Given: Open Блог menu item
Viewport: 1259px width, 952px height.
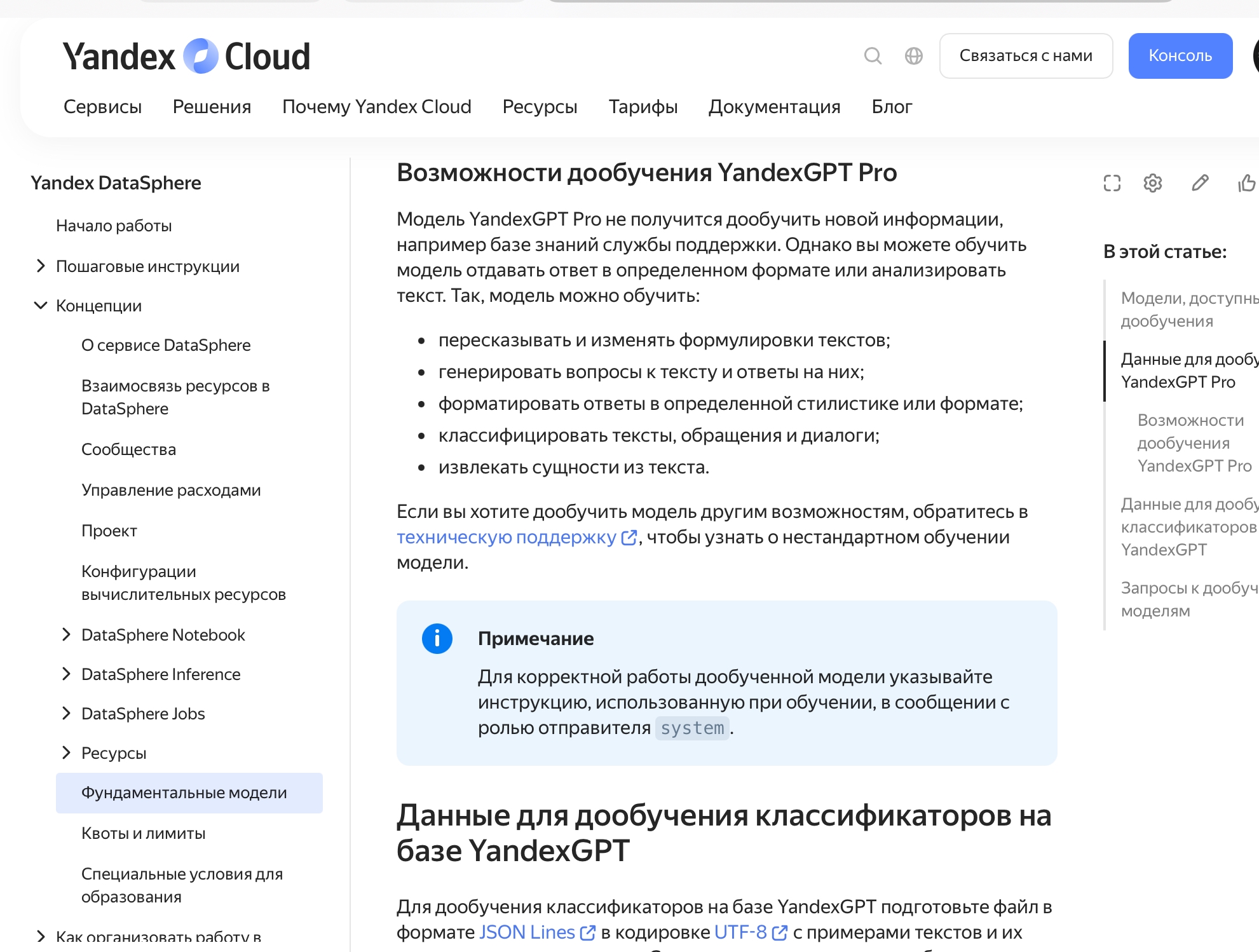Looking at the screenshot, I should [x=892, y=107].
